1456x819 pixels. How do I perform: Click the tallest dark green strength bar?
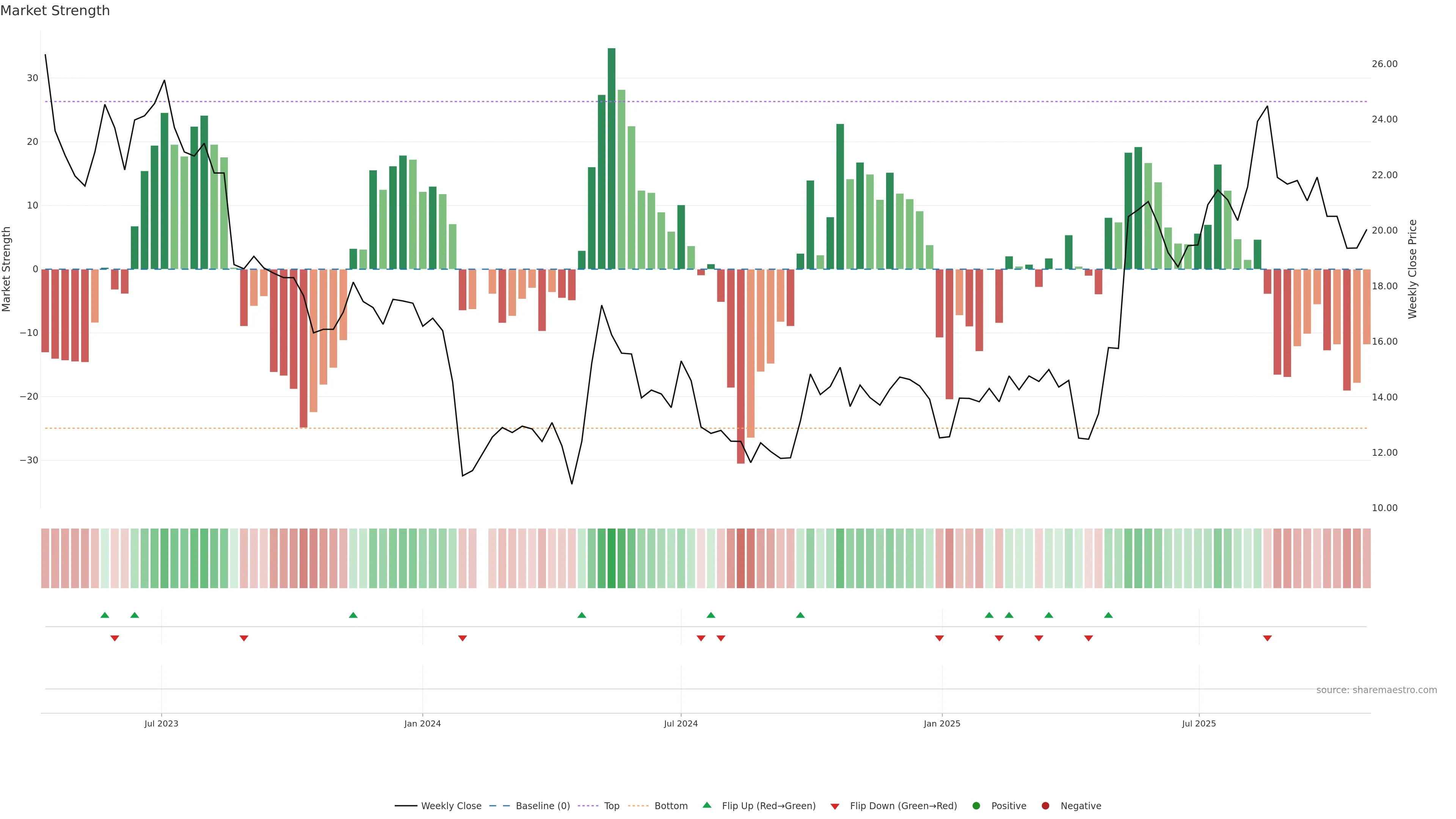point(612,158)
